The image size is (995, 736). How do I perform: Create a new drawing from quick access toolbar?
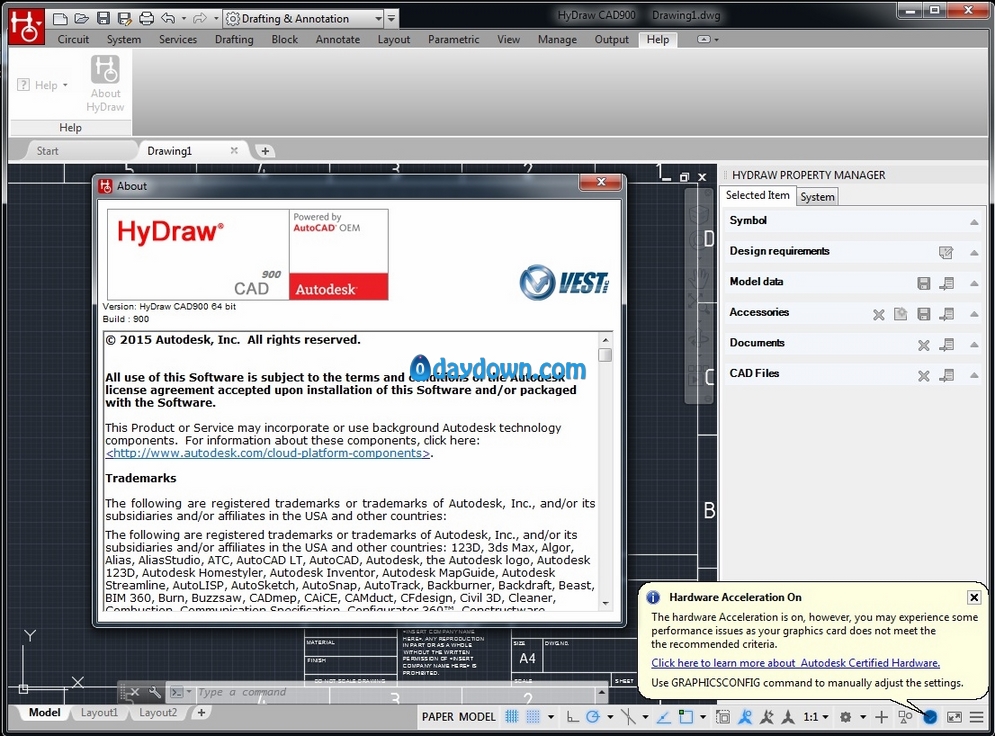(60, 18)
